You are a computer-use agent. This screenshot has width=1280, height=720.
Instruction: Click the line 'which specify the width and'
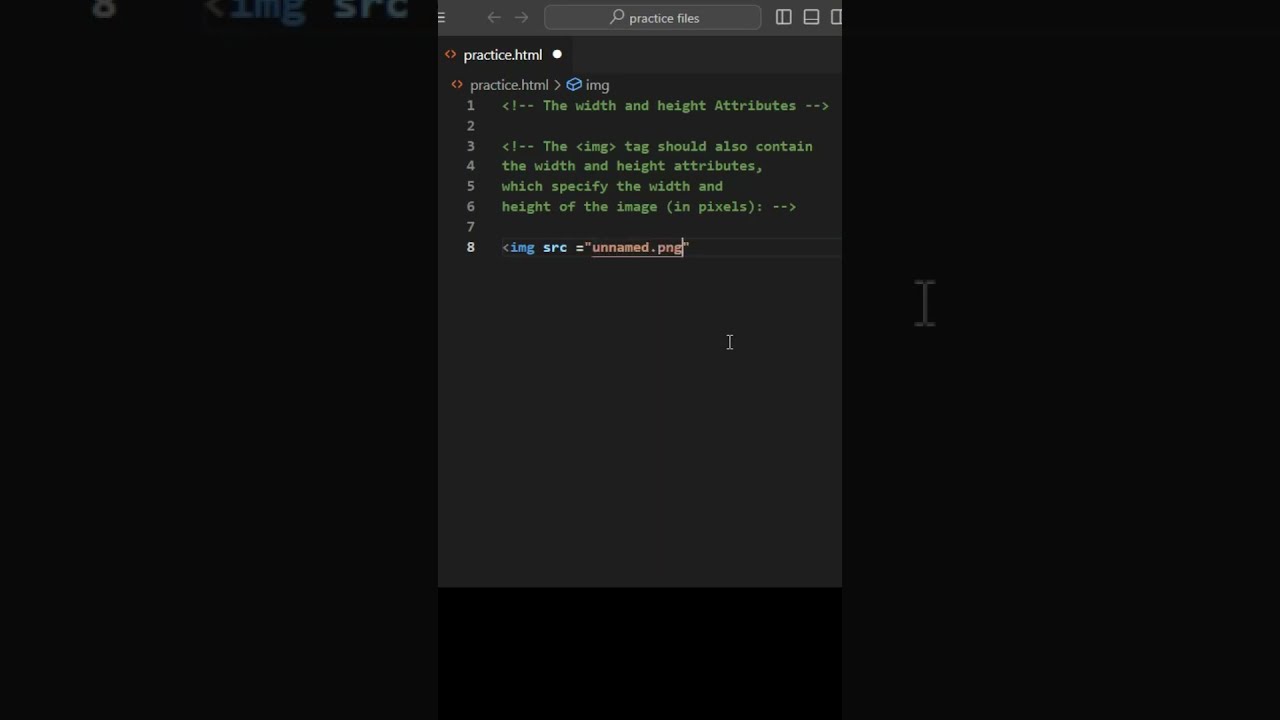[612, 187]
